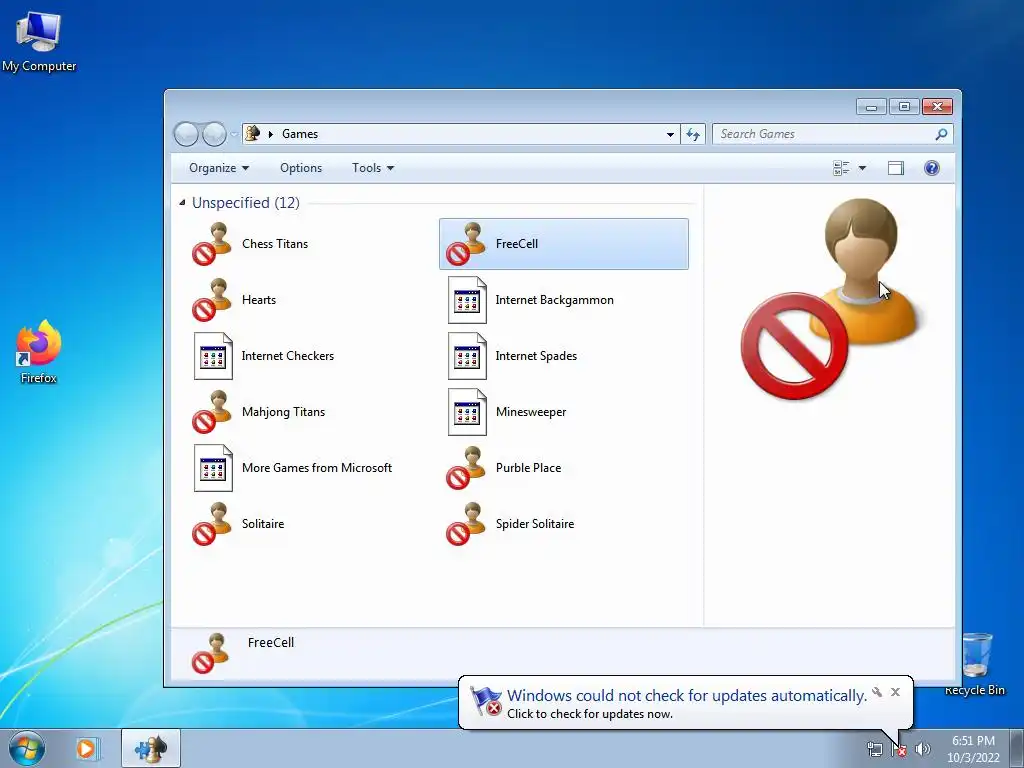Click the Games folder icon in address bar
The width and height of the screenshot is (1024, 768).
tap(252, 133)
